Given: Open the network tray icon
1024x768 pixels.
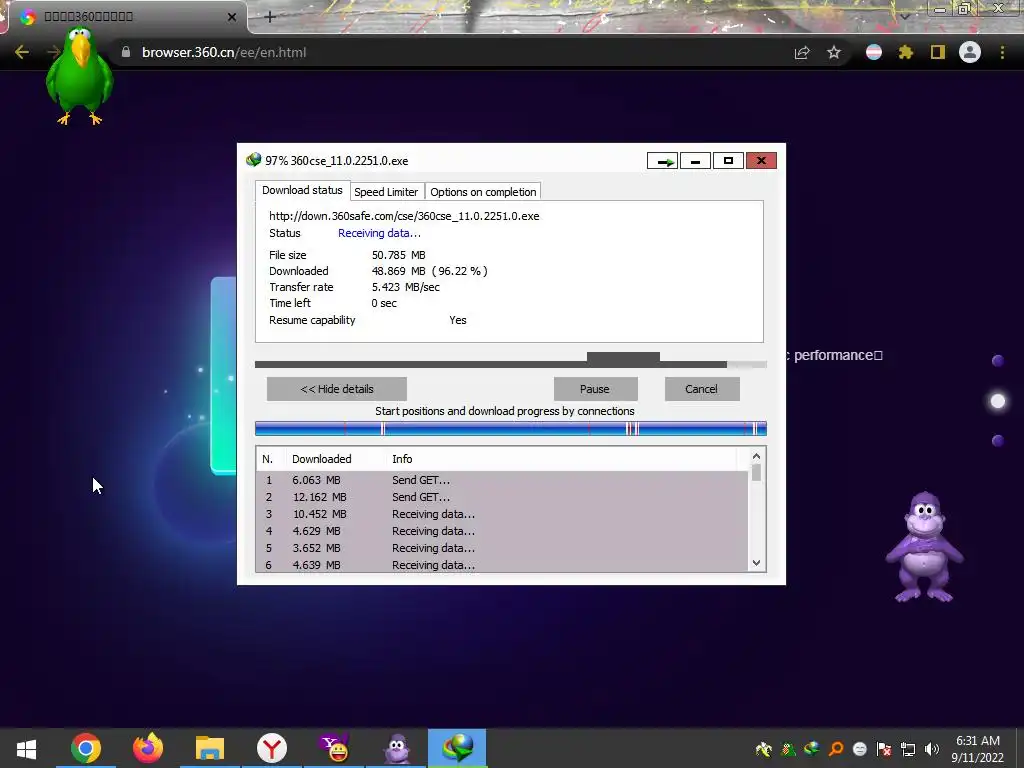Looking at the screenshot, I should [x=908, y=749].
